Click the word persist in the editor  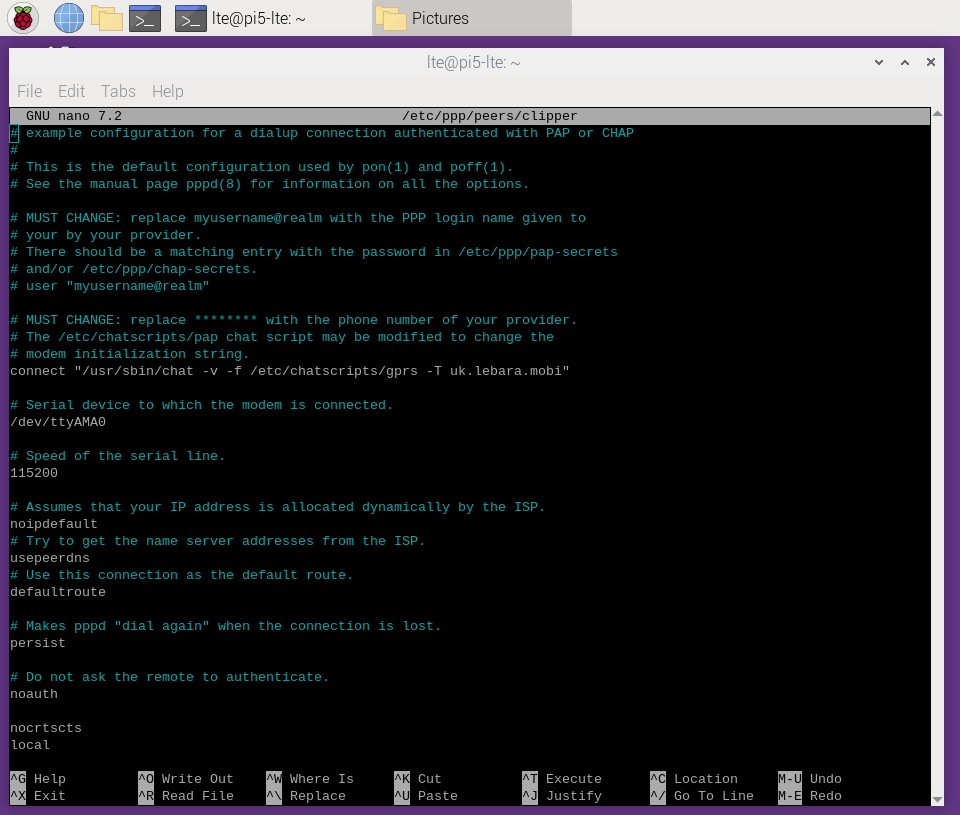tap(38, 643)
